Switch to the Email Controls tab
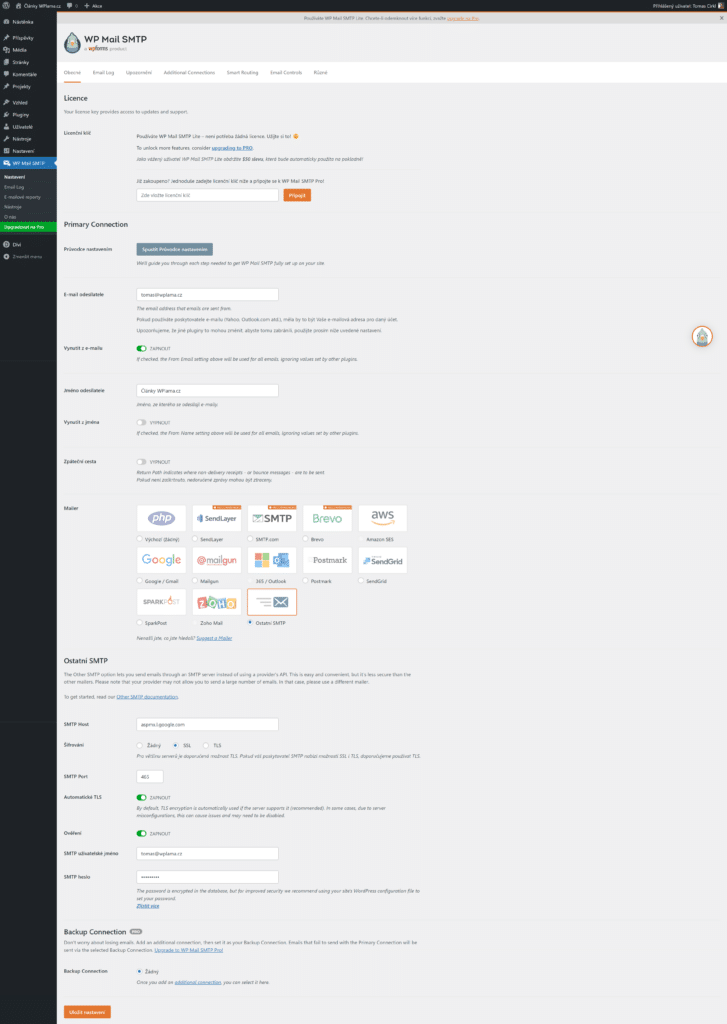The image size is (727, 1024). pos(286,72)
